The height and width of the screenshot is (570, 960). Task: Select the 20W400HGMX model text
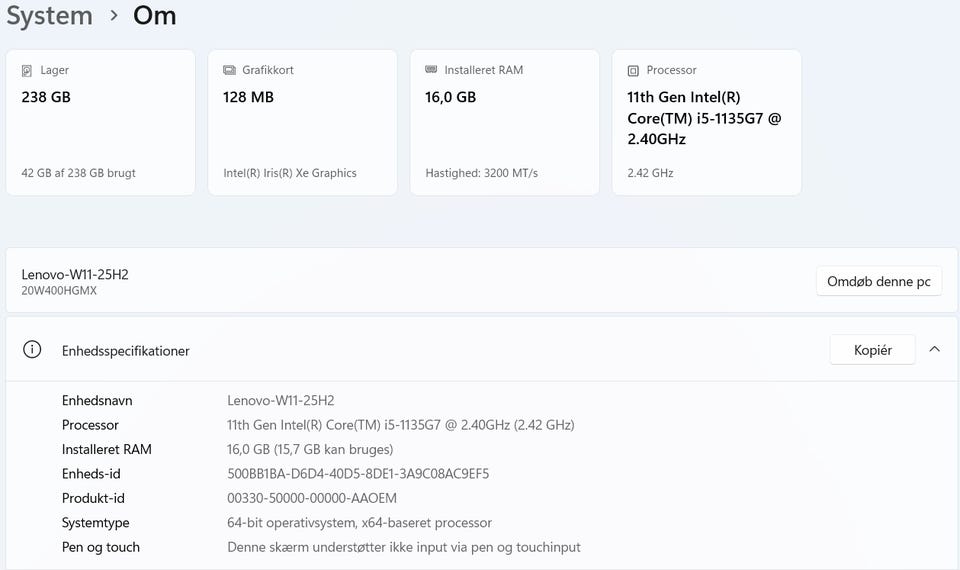[59, 291]
